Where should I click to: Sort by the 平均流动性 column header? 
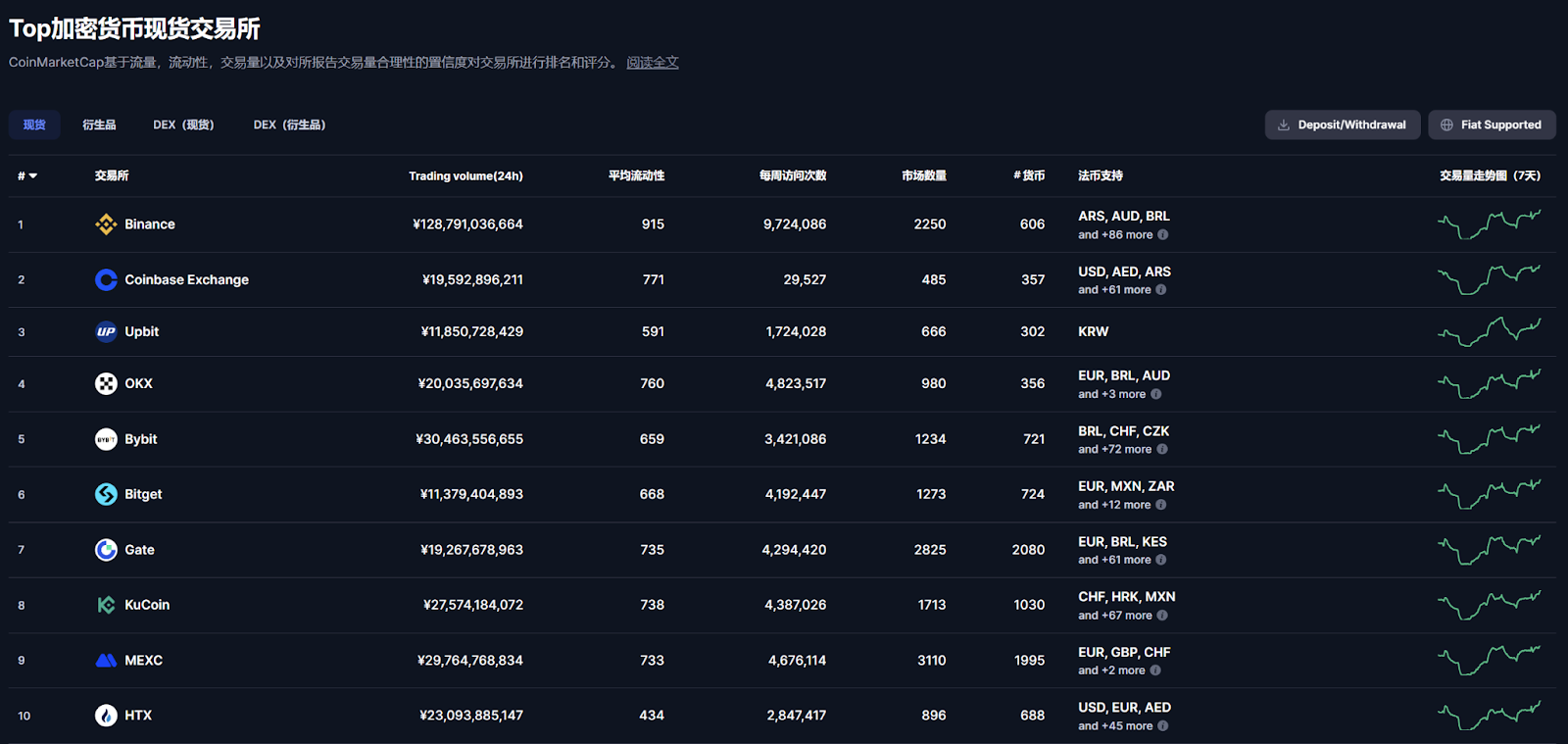(x=636, y=176)
